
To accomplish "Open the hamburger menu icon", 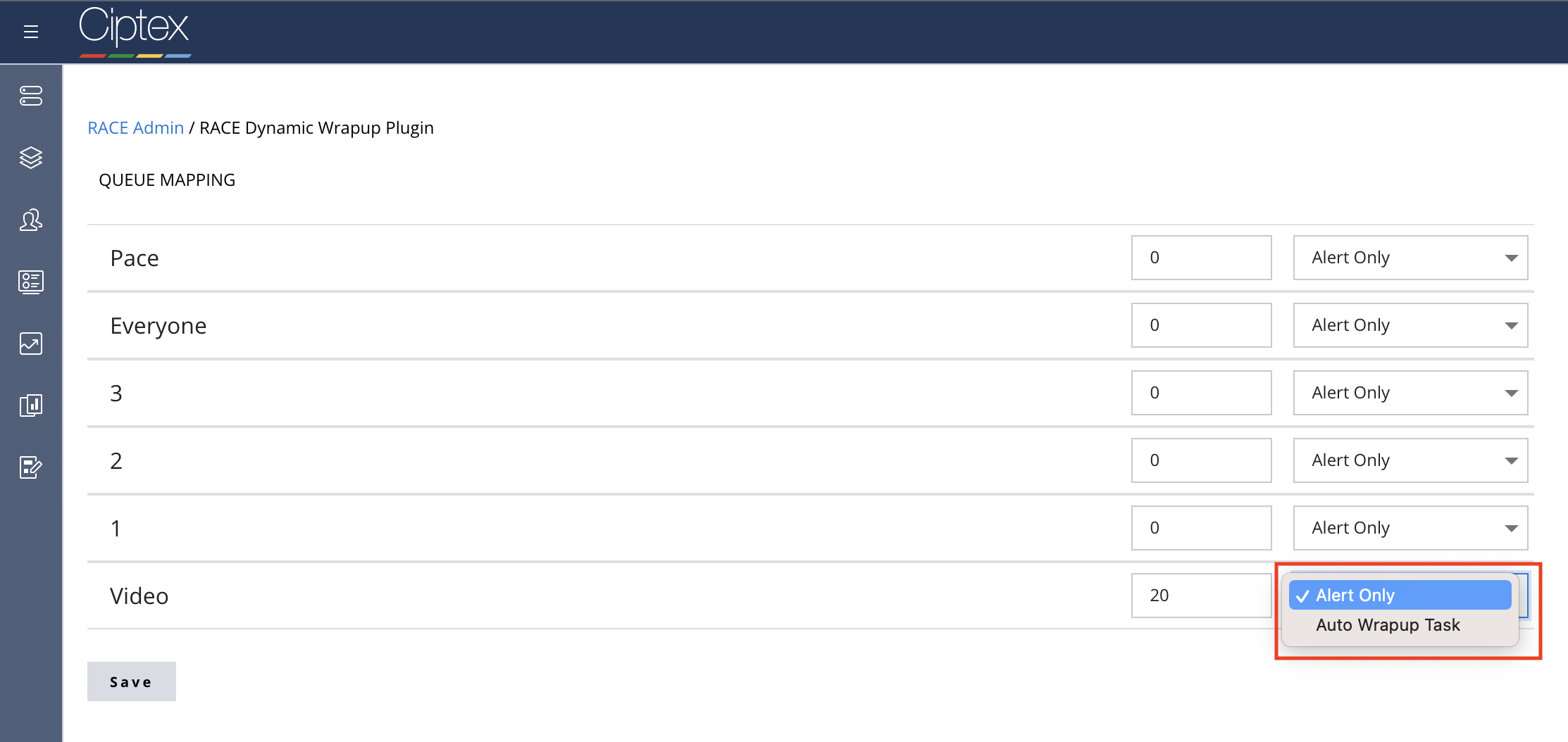I will (30, 32).
